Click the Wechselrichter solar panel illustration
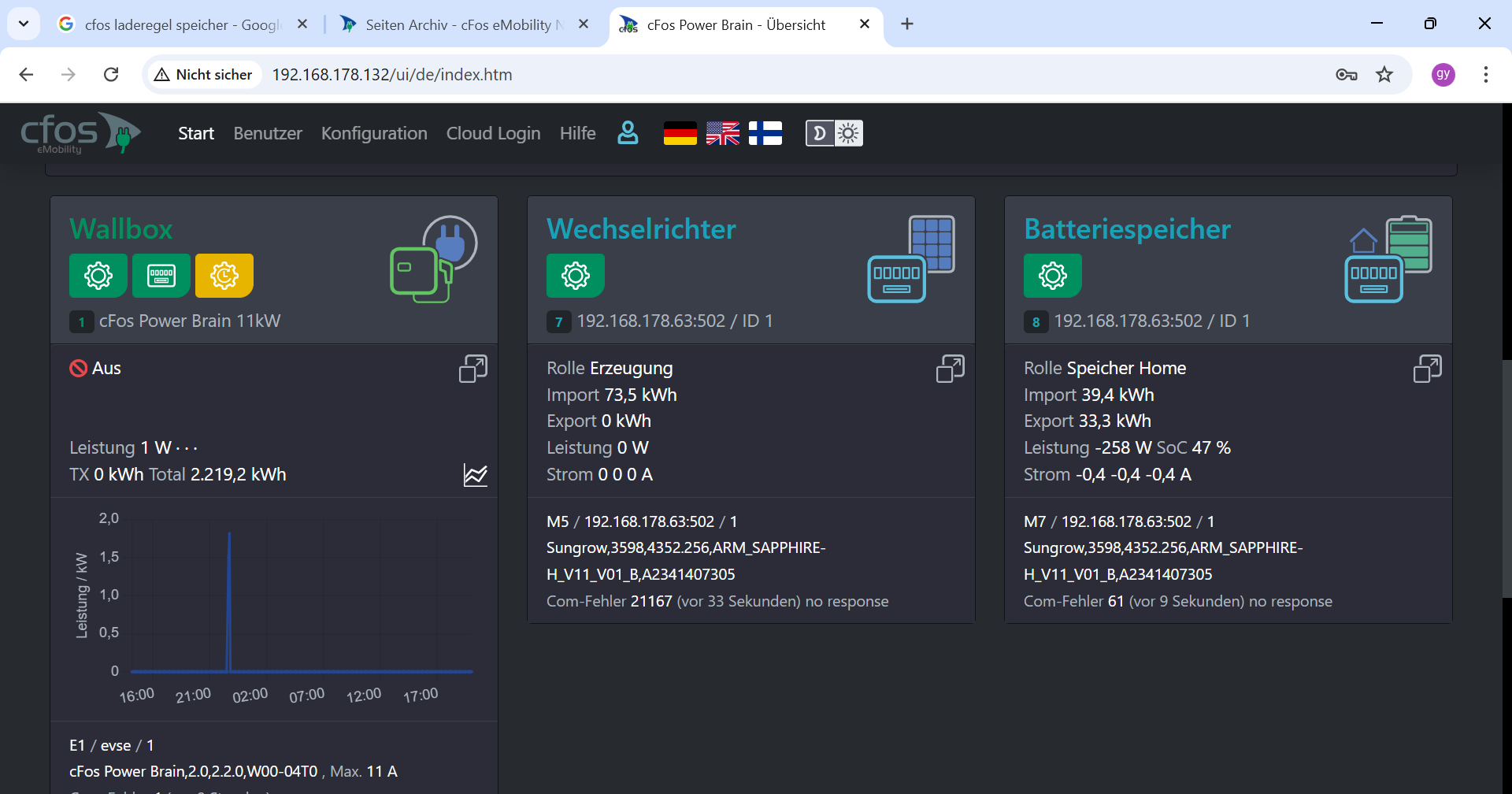This screenshot has height=794, width=1512. click(x=911, y=259)
